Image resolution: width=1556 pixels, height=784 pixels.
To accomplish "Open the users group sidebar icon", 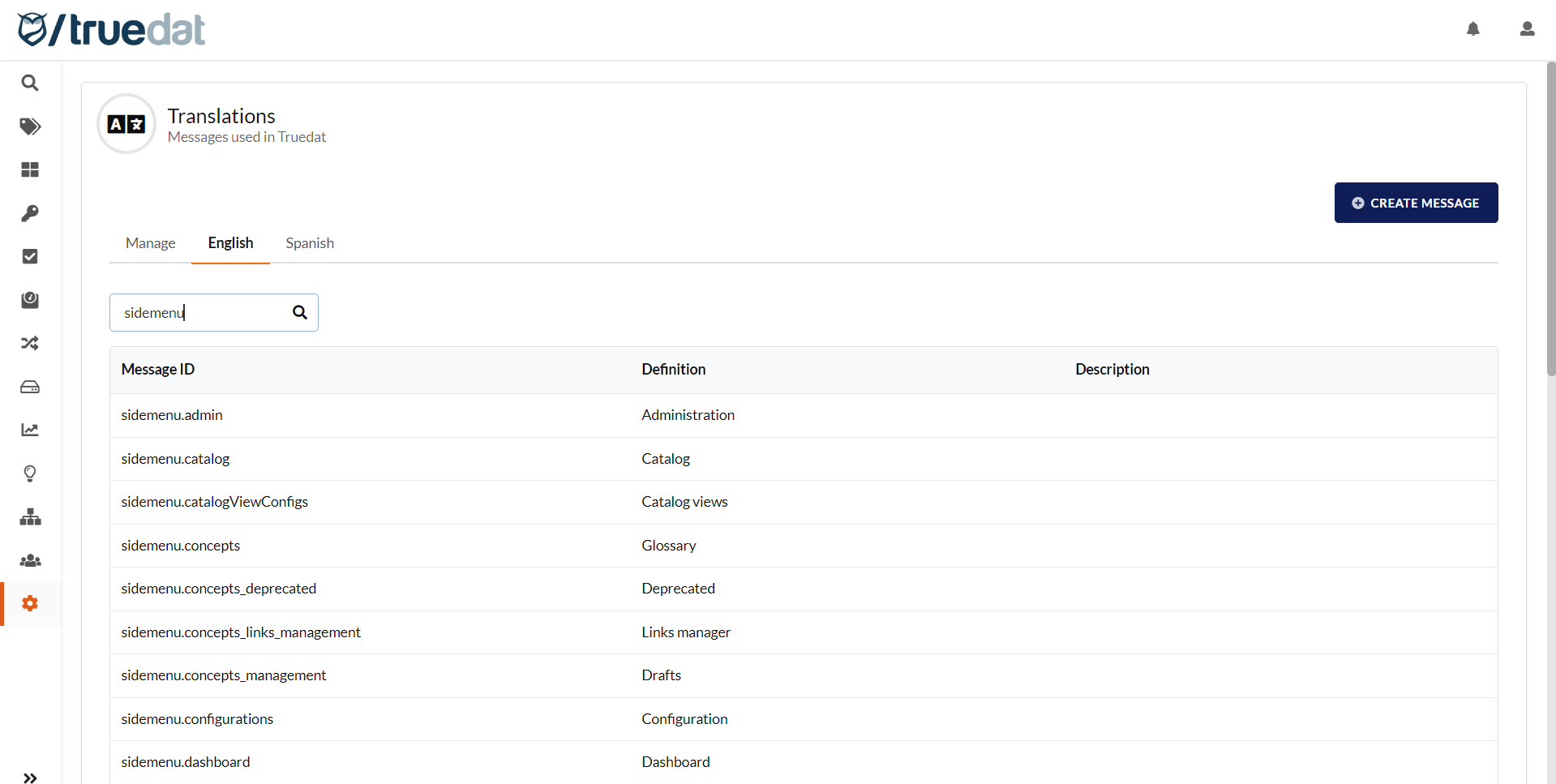I will (30, 560).
